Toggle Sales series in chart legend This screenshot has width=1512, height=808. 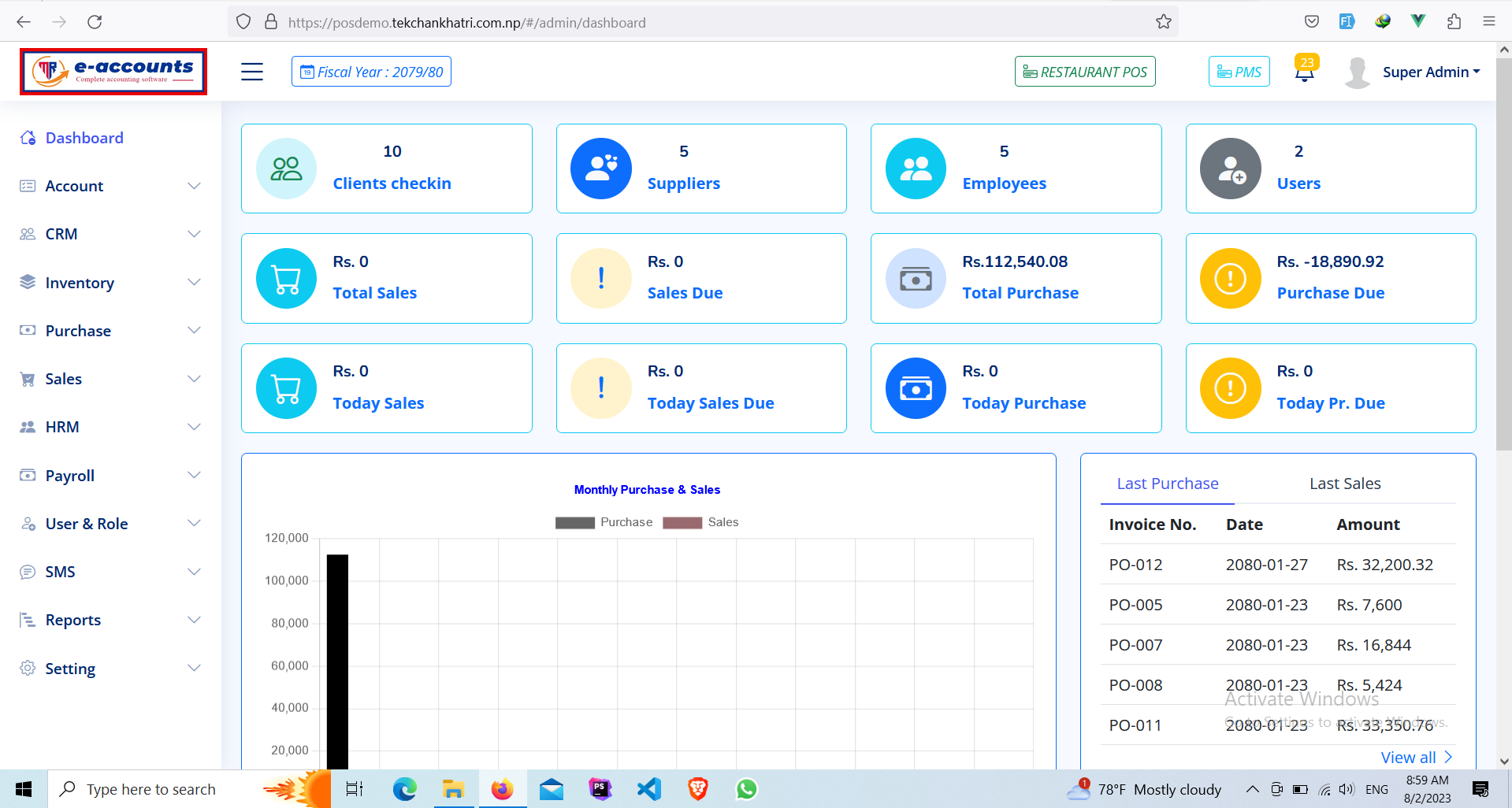click(x=700, y=523)
